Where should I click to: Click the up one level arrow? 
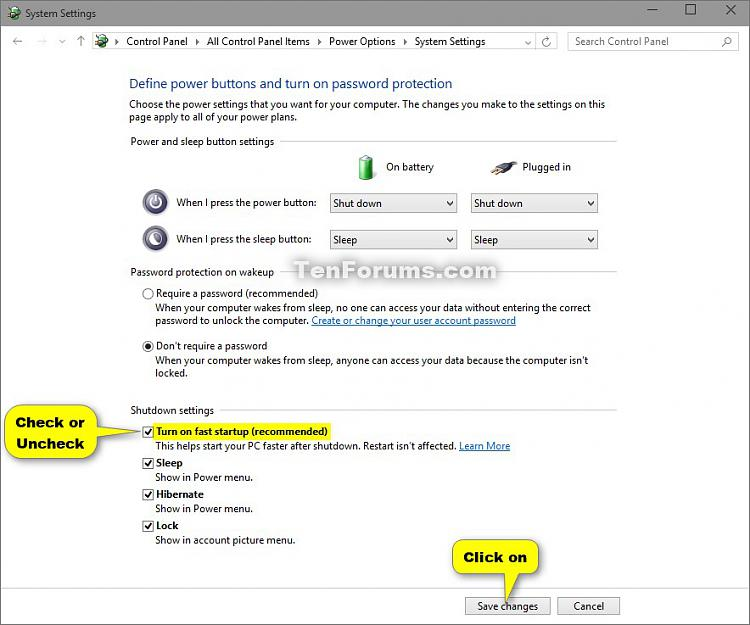click(81, 42)
